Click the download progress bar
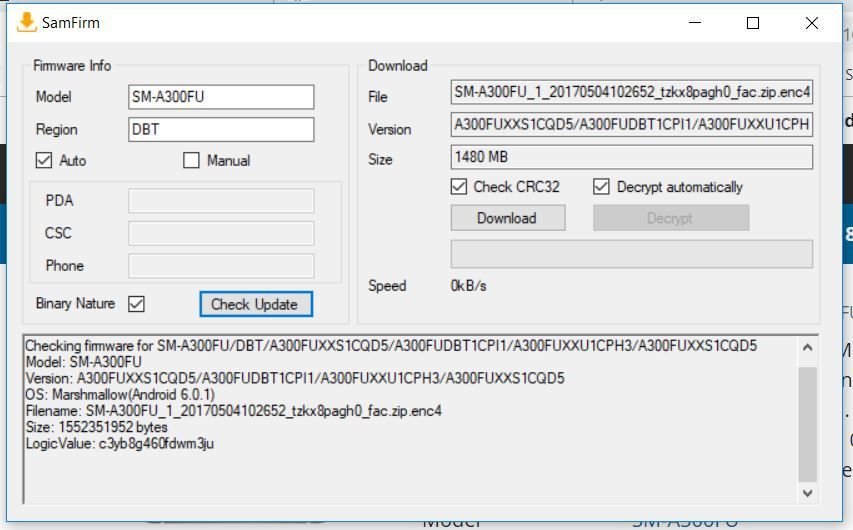This screenshot has width=853, height=530. click(632, 254)
